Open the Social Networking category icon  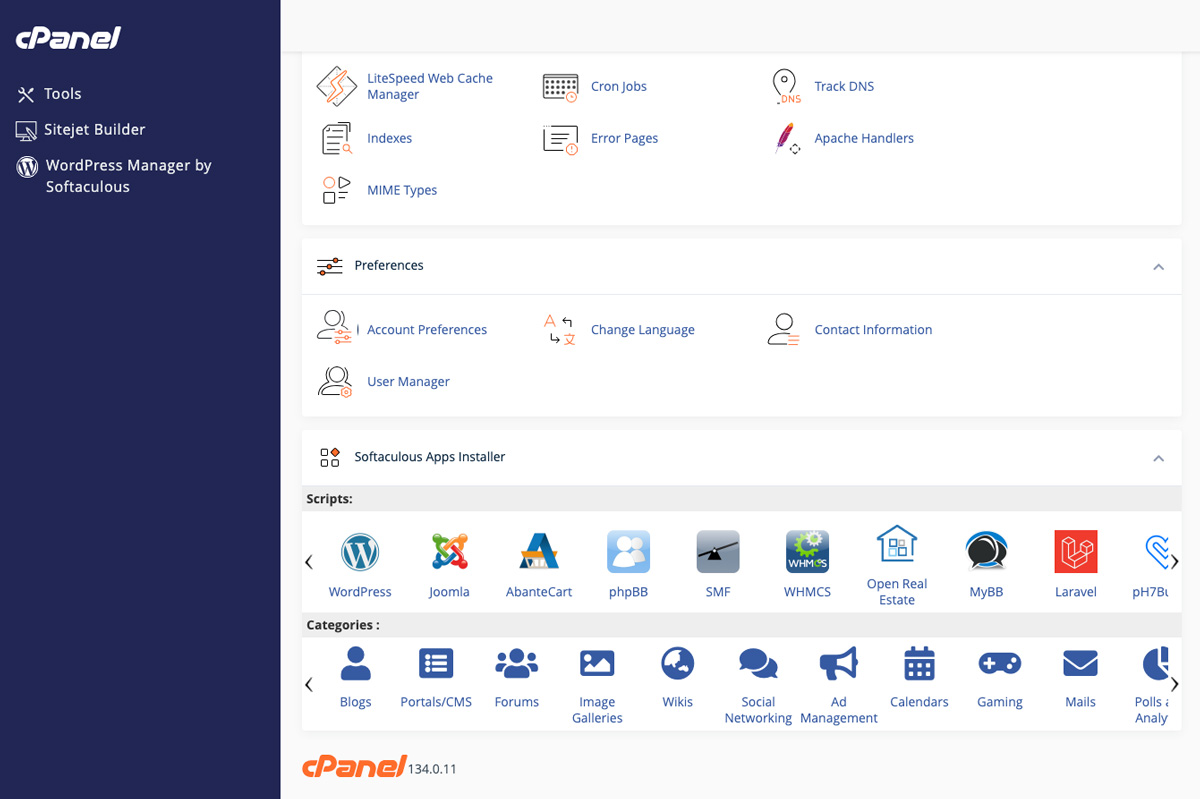coord(758,663)
